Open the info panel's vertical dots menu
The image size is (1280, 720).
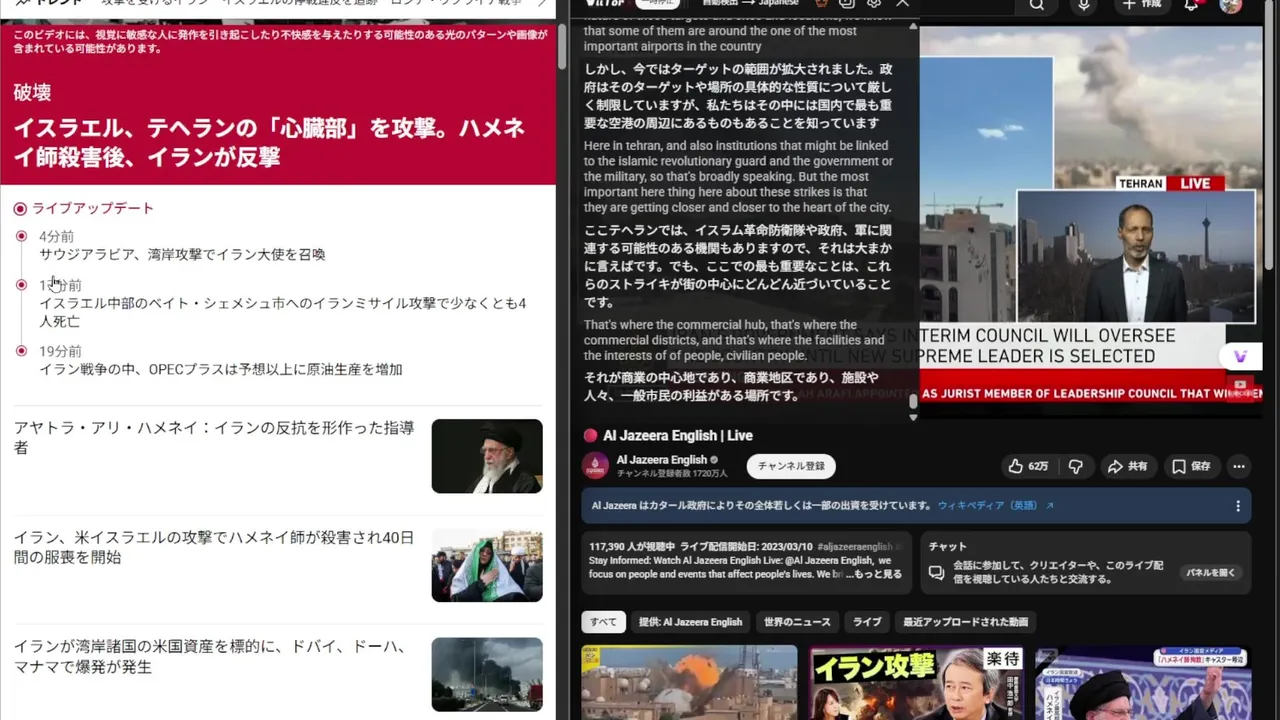tap(1237, 506)
